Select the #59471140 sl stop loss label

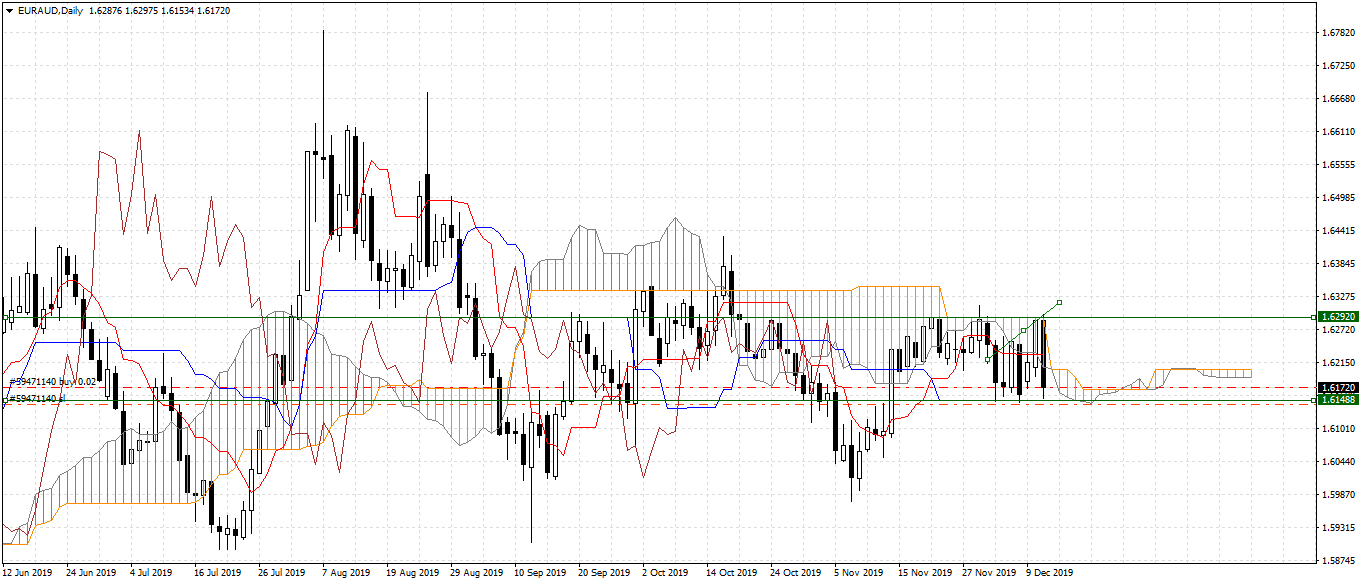coord(38,398)
